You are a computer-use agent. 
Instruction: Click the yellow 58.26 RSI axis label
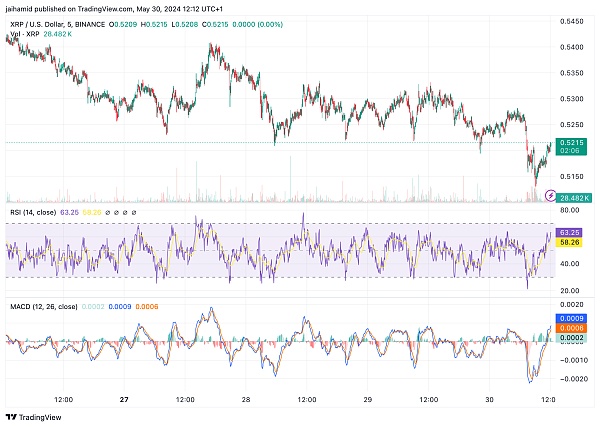click(x=572, y=243)
